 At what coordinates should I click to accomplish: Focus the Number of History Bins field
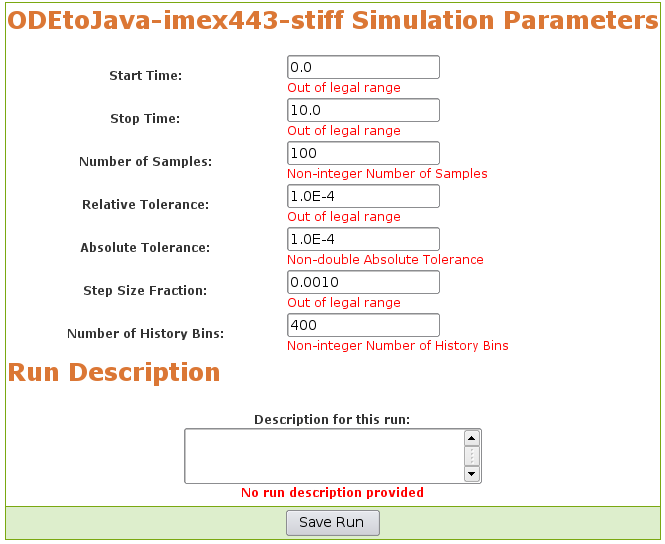tap(363, 325)
